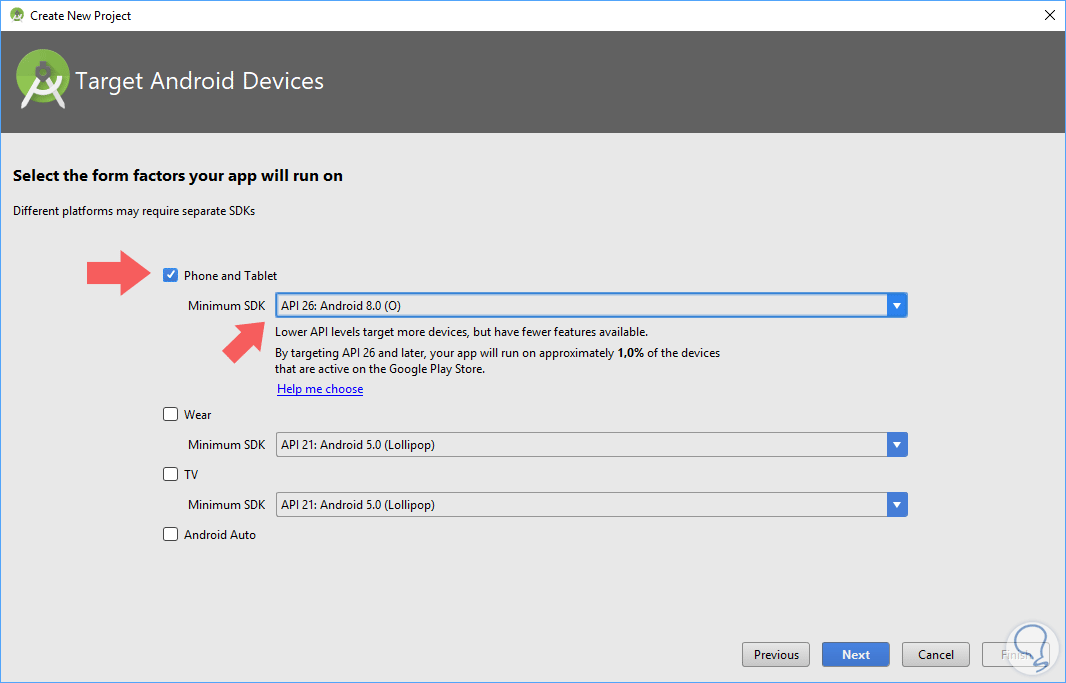Expand the Phone and Tablet Minimum SDK dropdown arrow
This screenshot has height=683, width=1066.
(x=897, y=306)
